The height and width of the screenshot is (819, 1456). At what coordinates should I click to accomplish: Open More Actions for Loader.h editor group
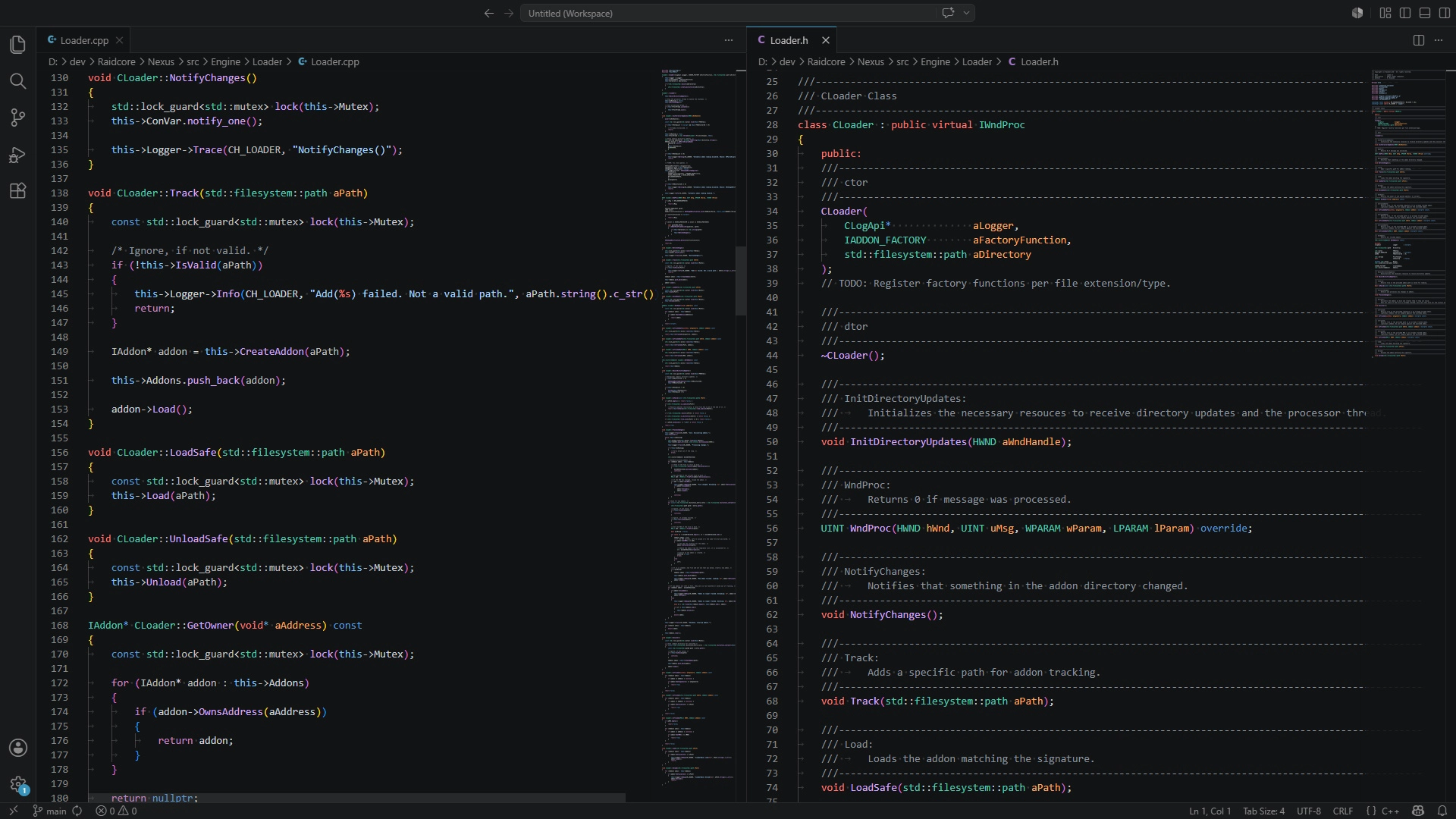point(1439,40)
